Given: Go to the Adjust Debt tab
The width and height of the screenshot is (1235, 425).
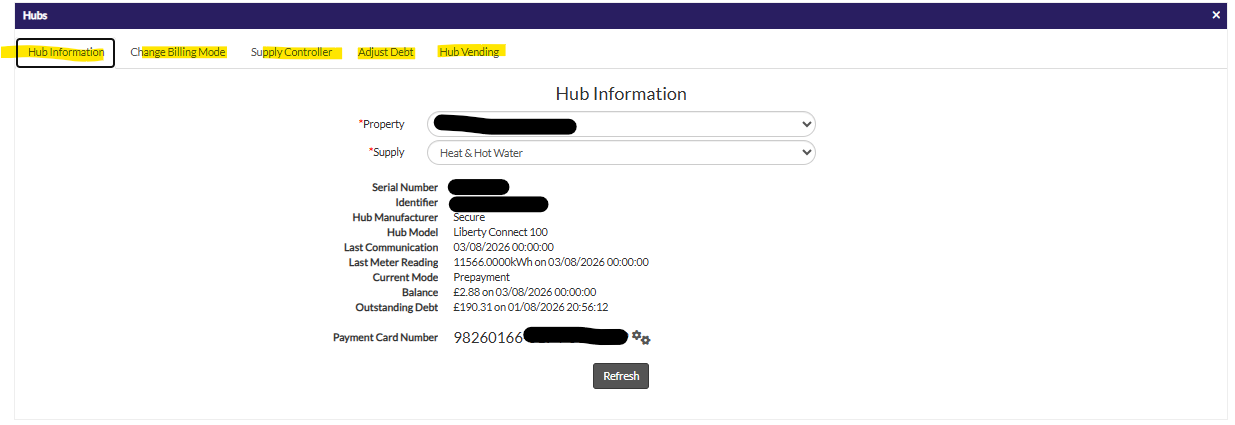Looking at the screenshot, I should (386, 52).
